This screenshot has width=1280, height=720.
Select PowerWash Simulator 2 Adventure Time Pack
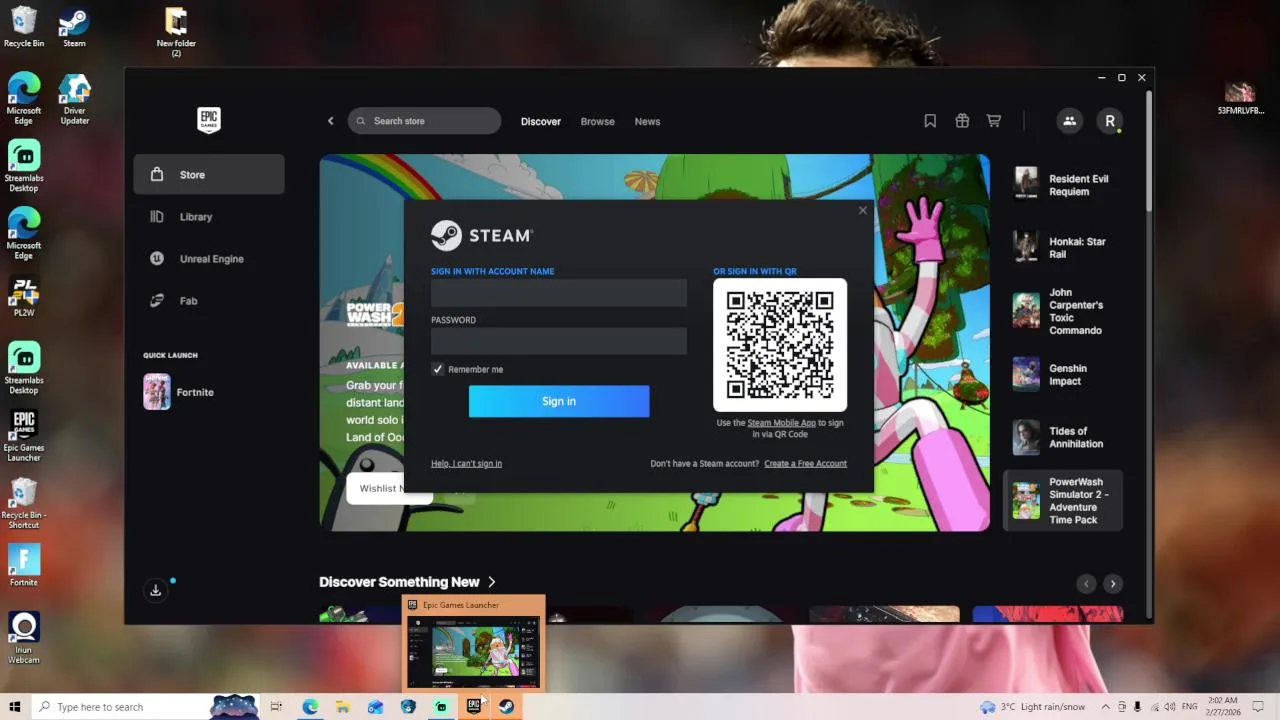(x=1063, y=501)
